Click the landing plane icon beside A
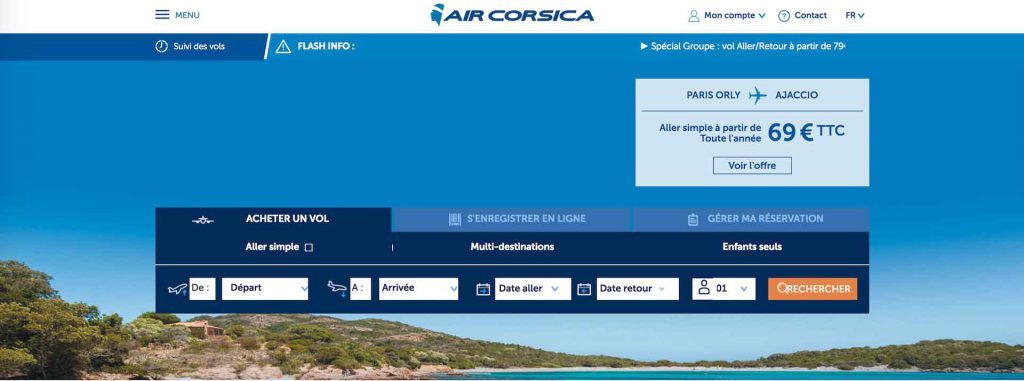Image resolution: width=1024 pixels, height=381 pixels. 337,288
